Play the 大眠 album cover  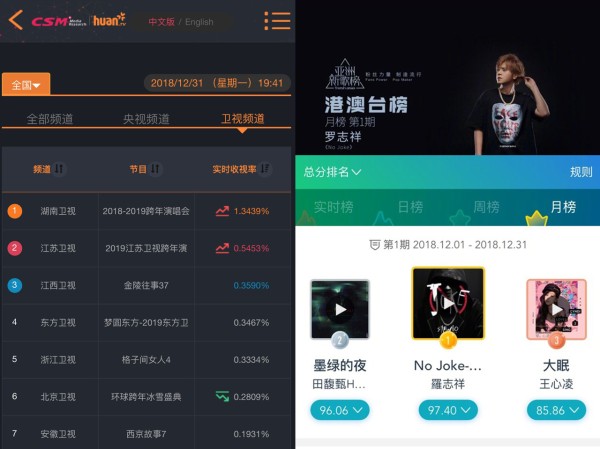(x=556, y=309)
